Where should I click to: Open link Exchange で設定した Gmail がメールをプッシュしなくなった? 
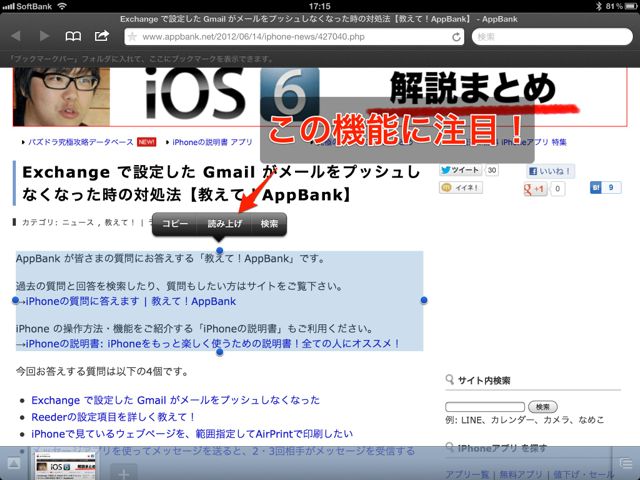(x=176, y=400)
